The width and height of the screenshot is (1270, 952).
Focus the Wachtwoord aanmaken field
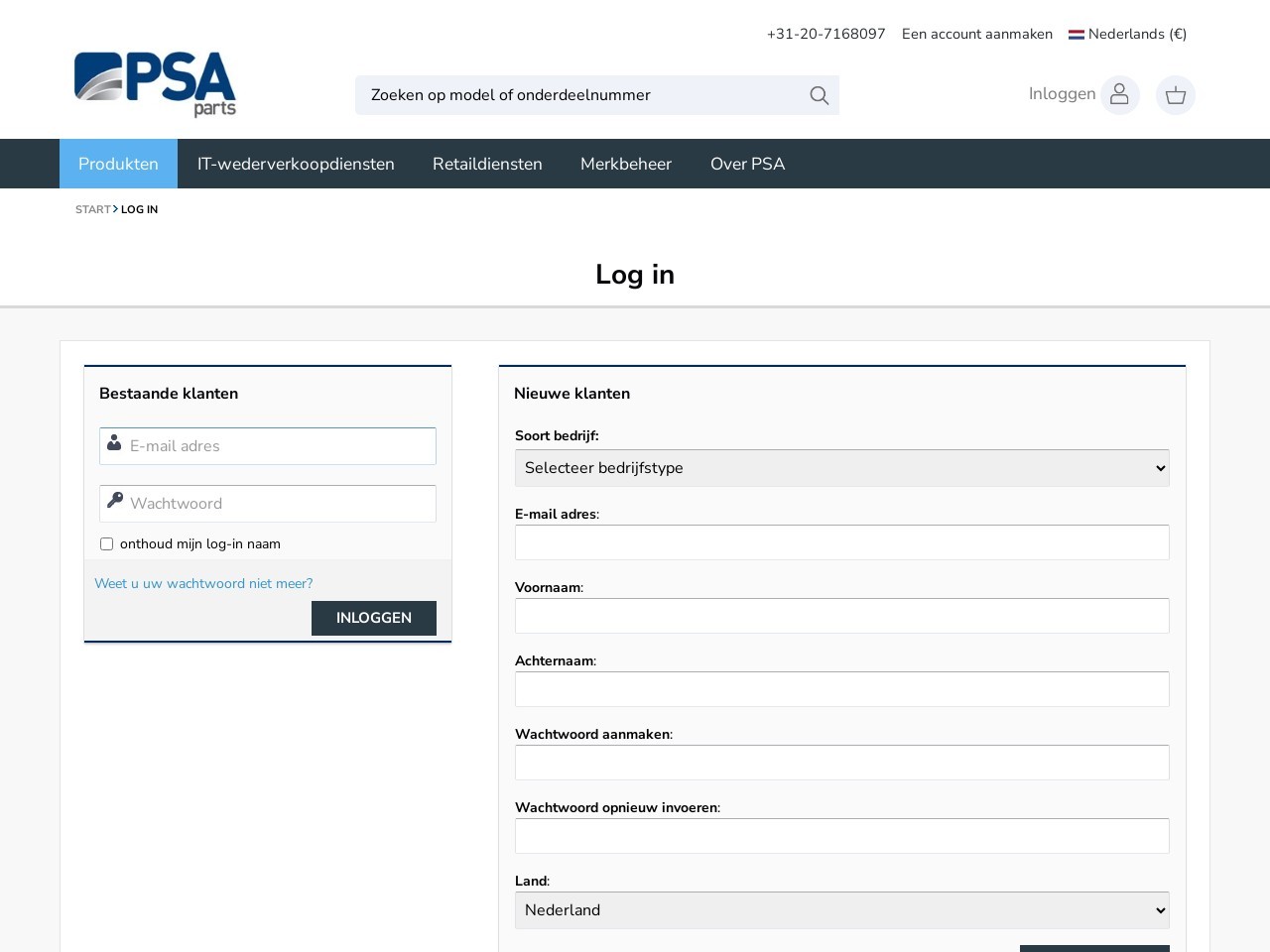(x=841, y=763)
